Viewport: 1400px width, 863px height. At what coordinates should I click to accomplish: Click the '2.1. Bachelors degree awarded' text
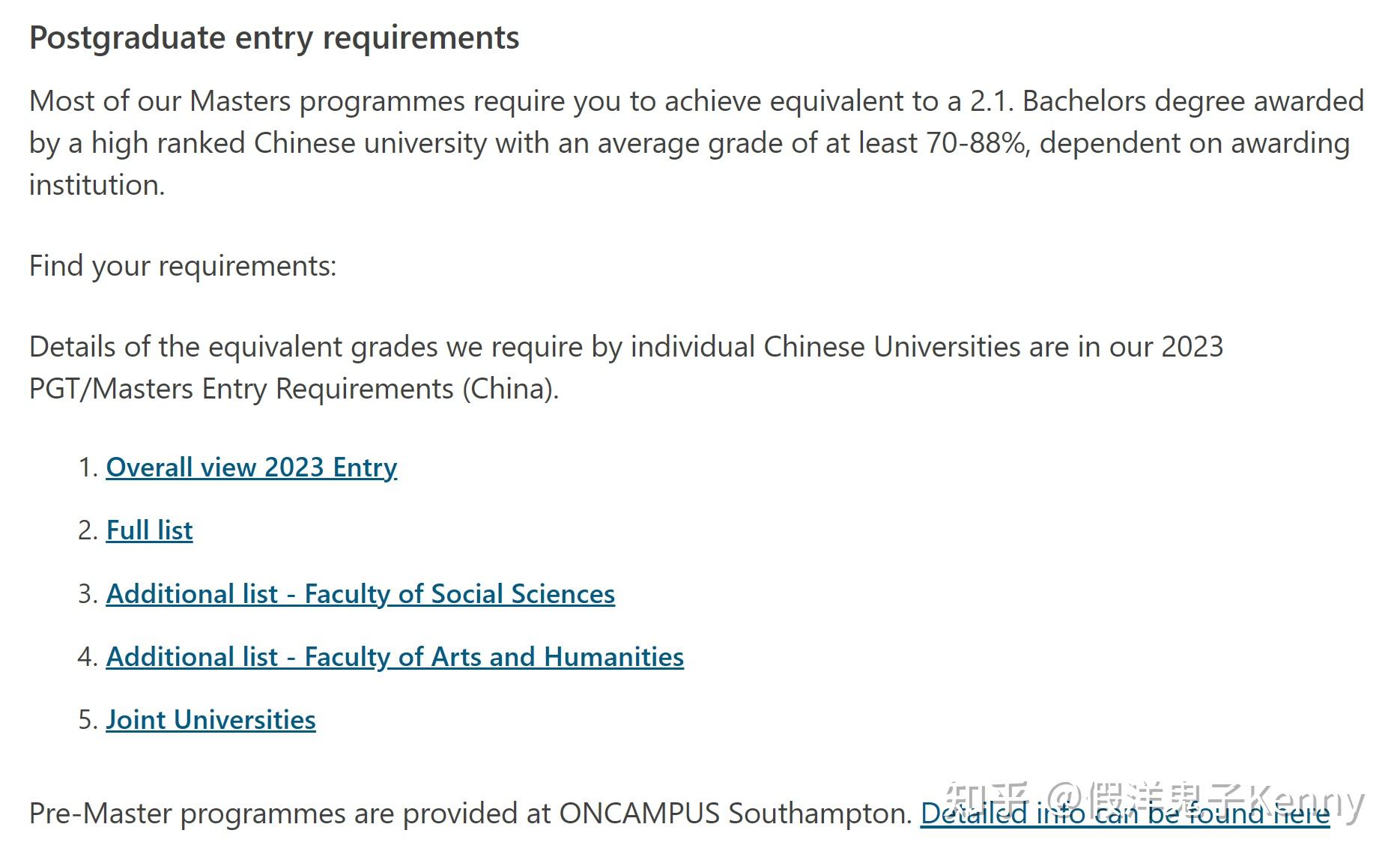pos(1167,101)
